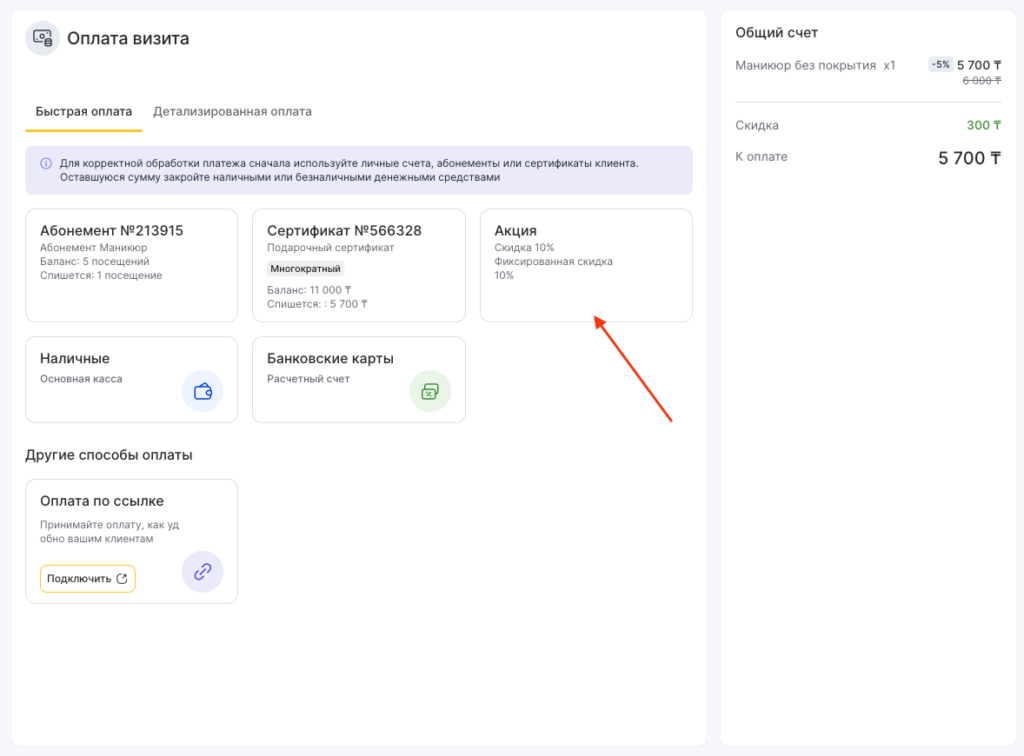This screenshot has height=756, width=1024.
Task: Click the visit payment icon in the header
Action: (x=42, y=38)
